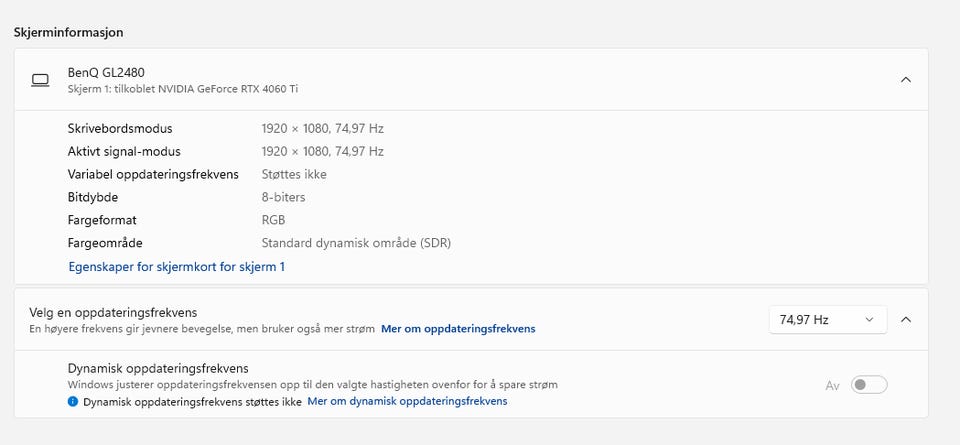Screen dimensions: 960x445
Task: Click the Dynamisk oppdateringsfrekvens støttes ikke notice
Action: pos(192,402)
